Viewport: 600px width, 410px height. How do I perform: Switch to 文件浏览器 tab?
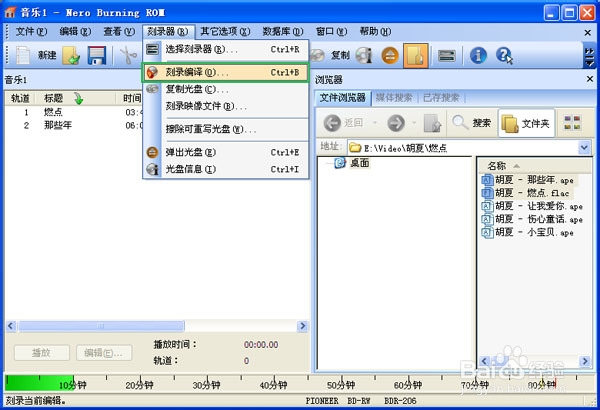(x=342, y=98)
